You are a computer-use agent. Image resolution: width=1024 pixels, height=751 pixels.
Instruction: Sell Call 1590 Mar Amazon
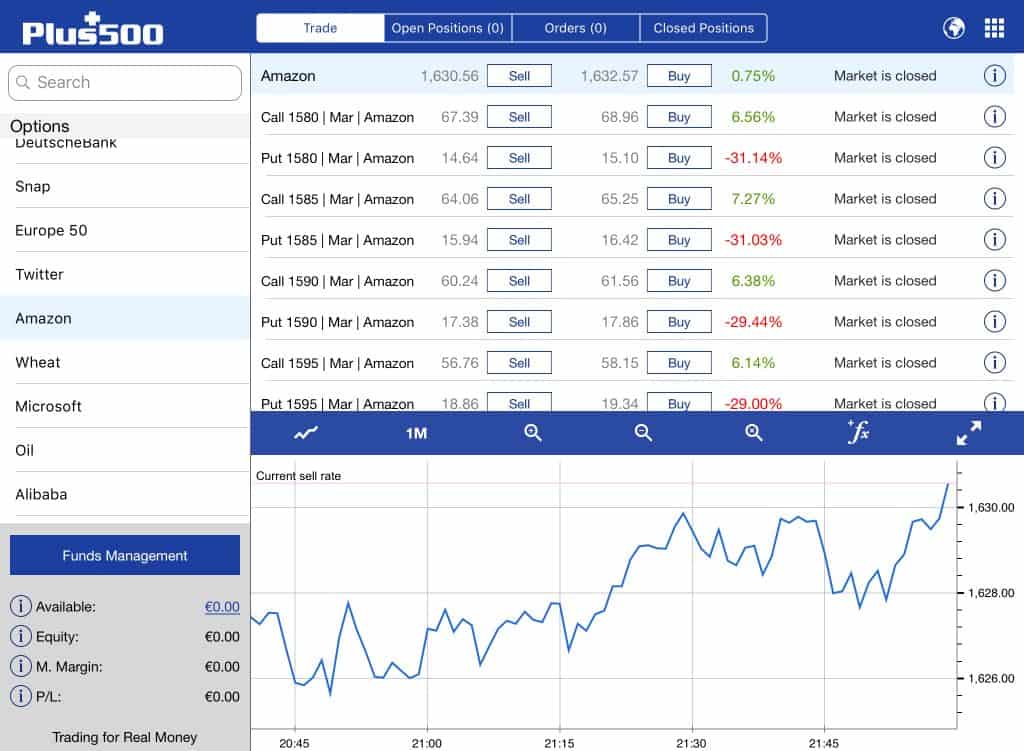pos(519,281)
